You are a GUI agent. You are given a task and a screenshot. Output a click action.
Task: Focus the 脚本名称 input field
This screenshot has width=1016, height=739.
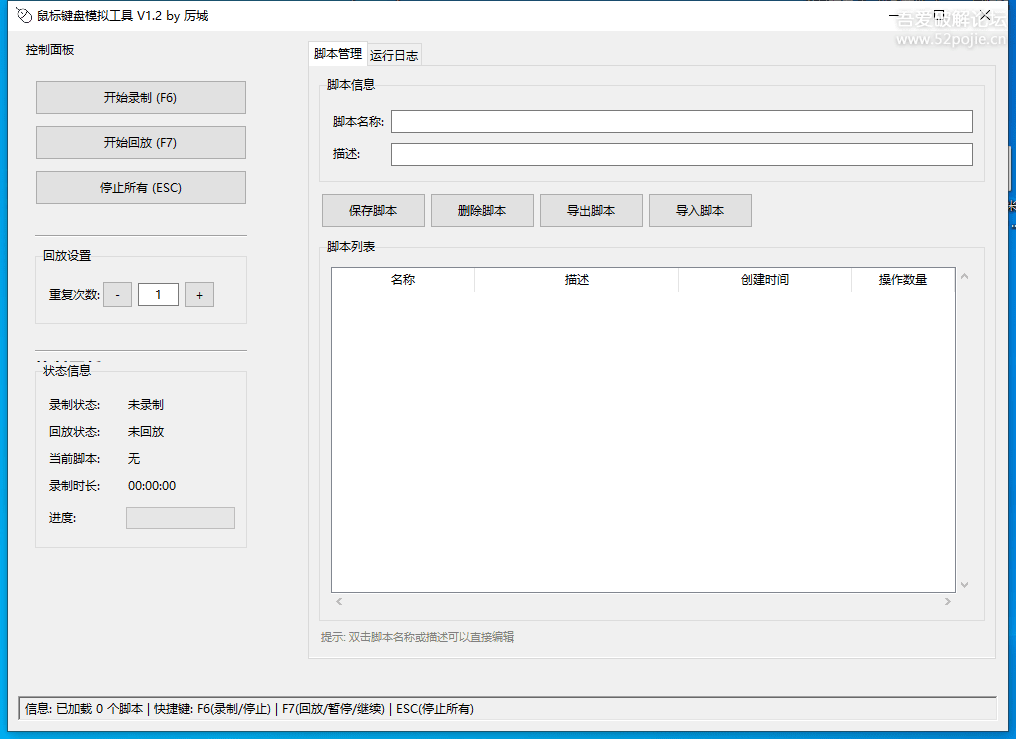click(x=681, y=122)
